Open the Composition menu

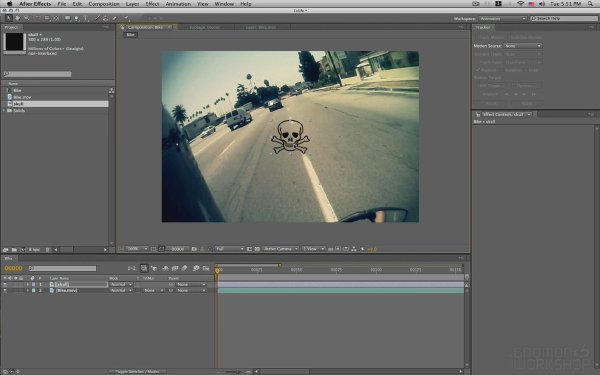click(104, 4)
